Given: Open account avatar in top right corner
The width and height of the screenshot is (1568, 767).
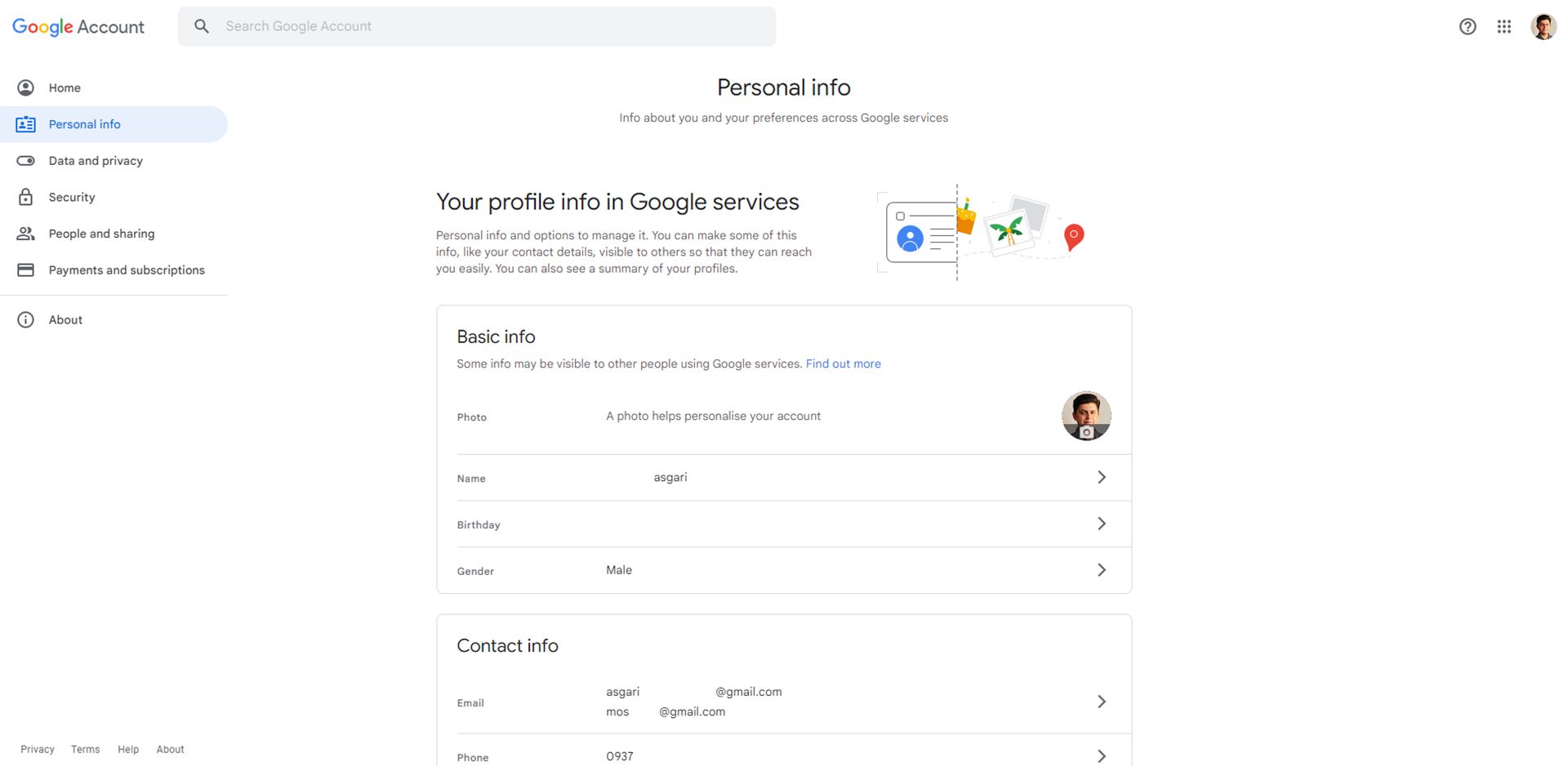Looking at the screenshot, I should pos(1543,27).
